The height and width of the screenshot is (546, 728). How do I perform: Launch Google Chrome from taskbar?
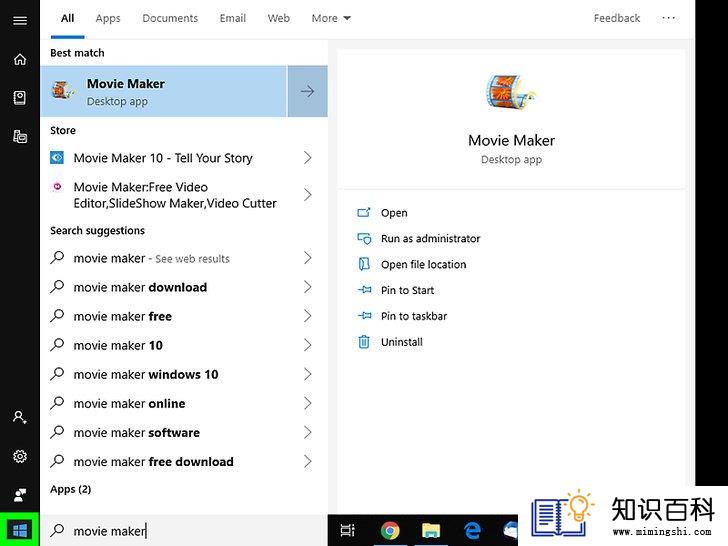point(390,530)
